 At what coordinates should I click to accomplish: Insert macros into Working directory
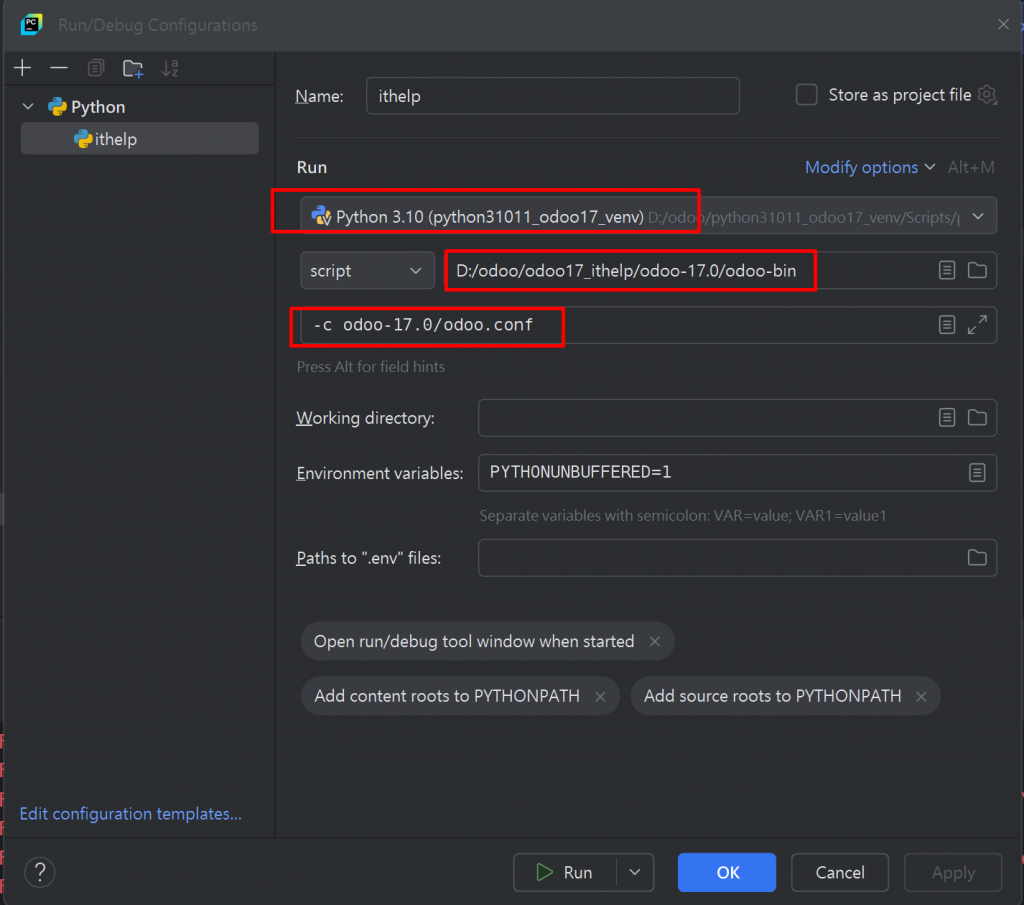point(947,418)
